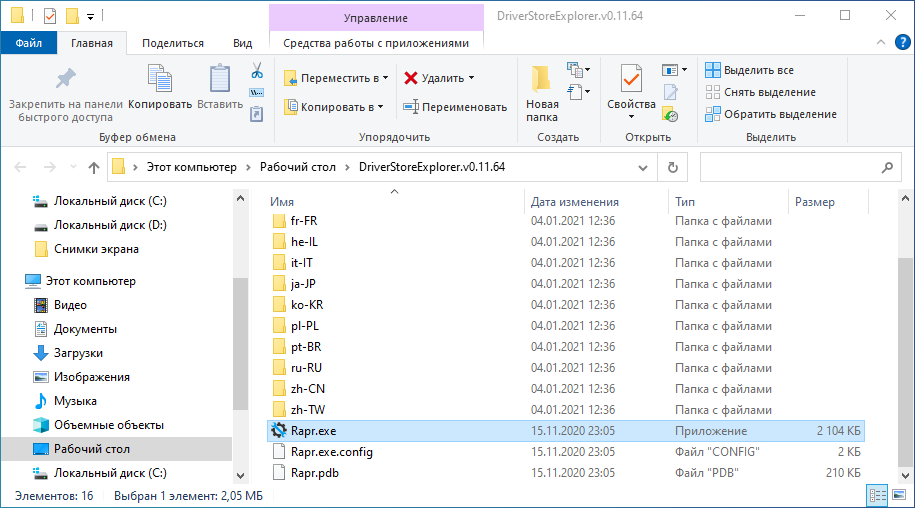Click file list vertical scrollbar down arrow
This screenshot has width=915, height=508.
click(905, 475)
